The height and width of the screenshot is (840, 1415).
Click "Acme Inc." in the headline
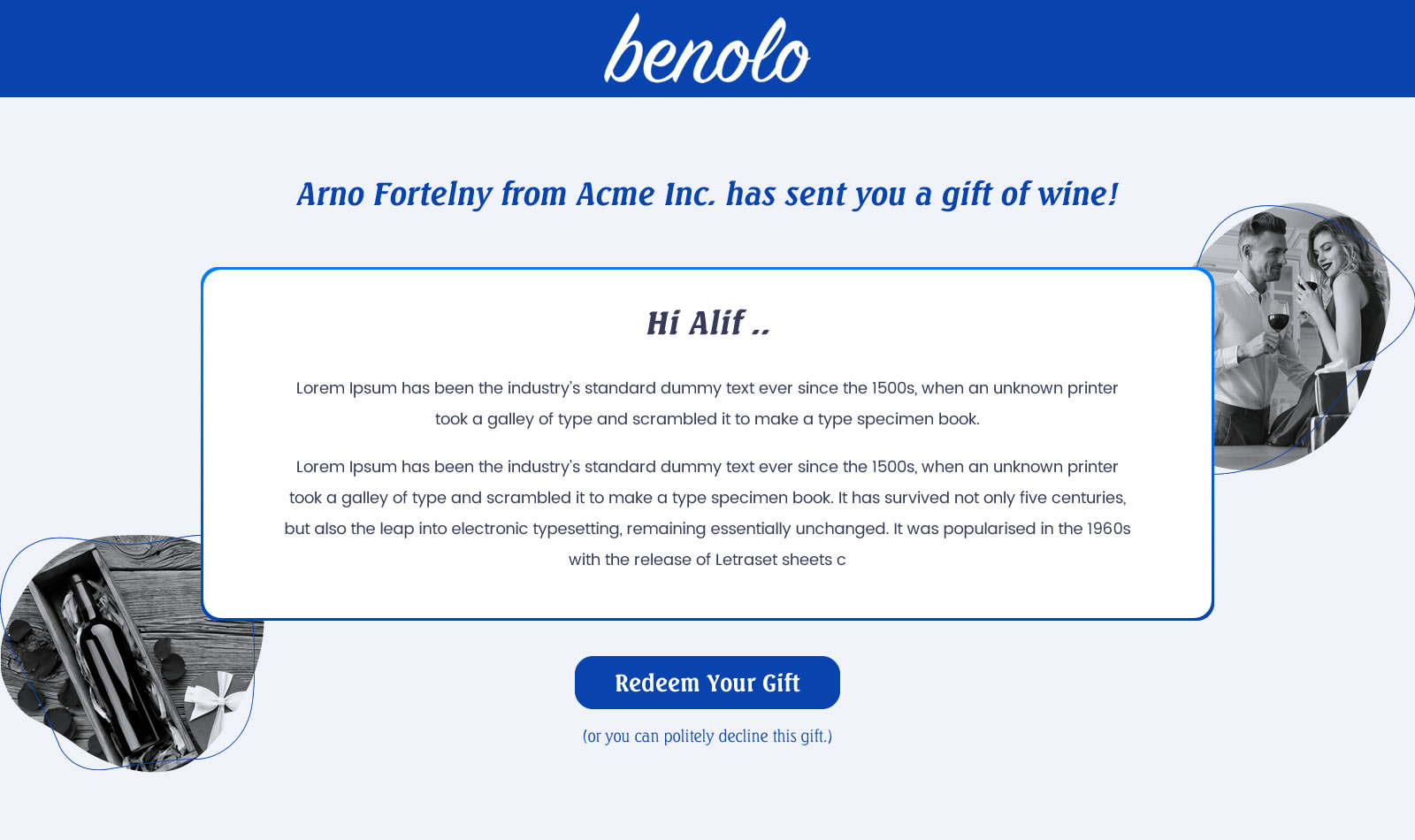click(x=646, y=195)
